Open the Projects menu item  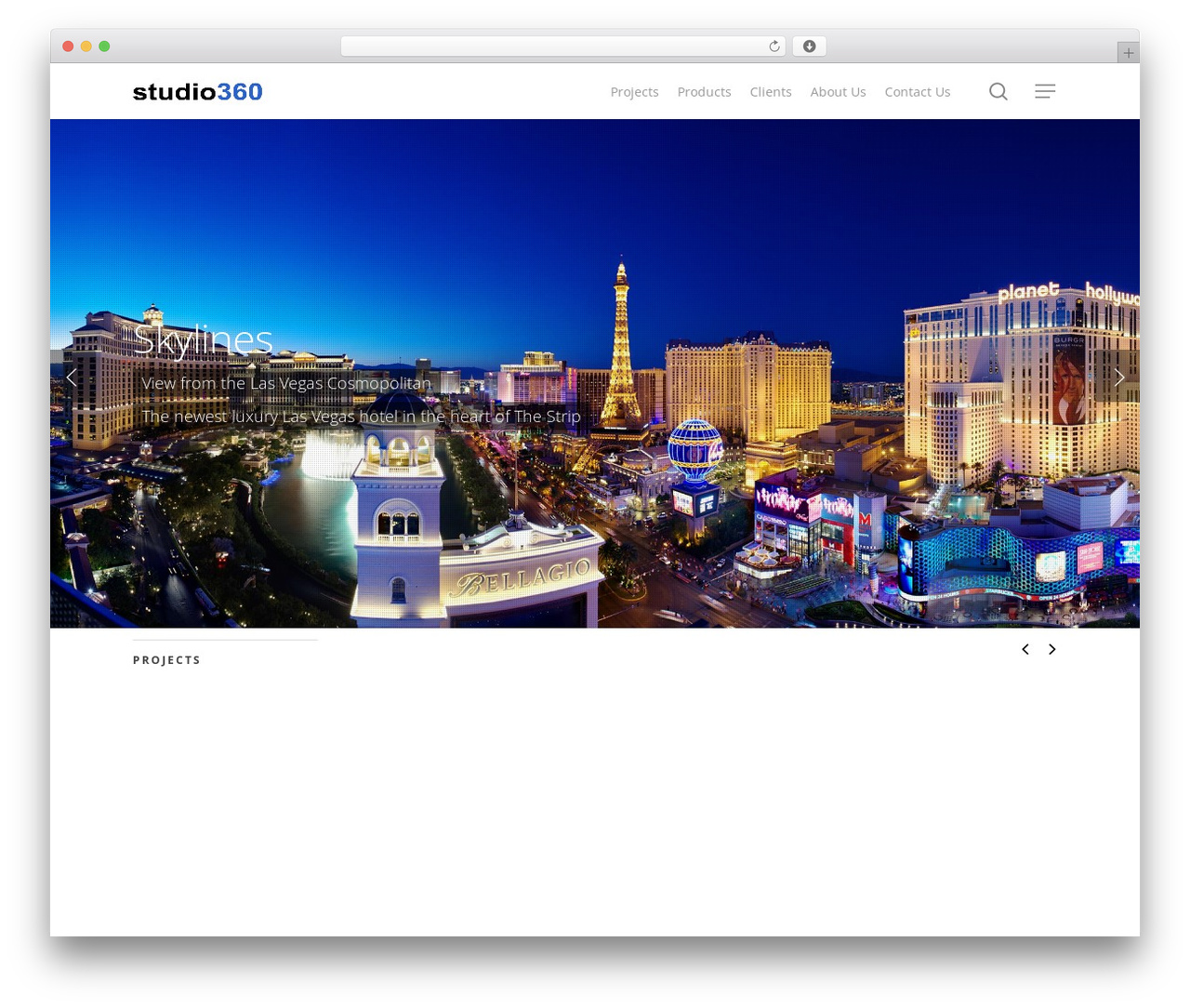(x=634, y=91)
